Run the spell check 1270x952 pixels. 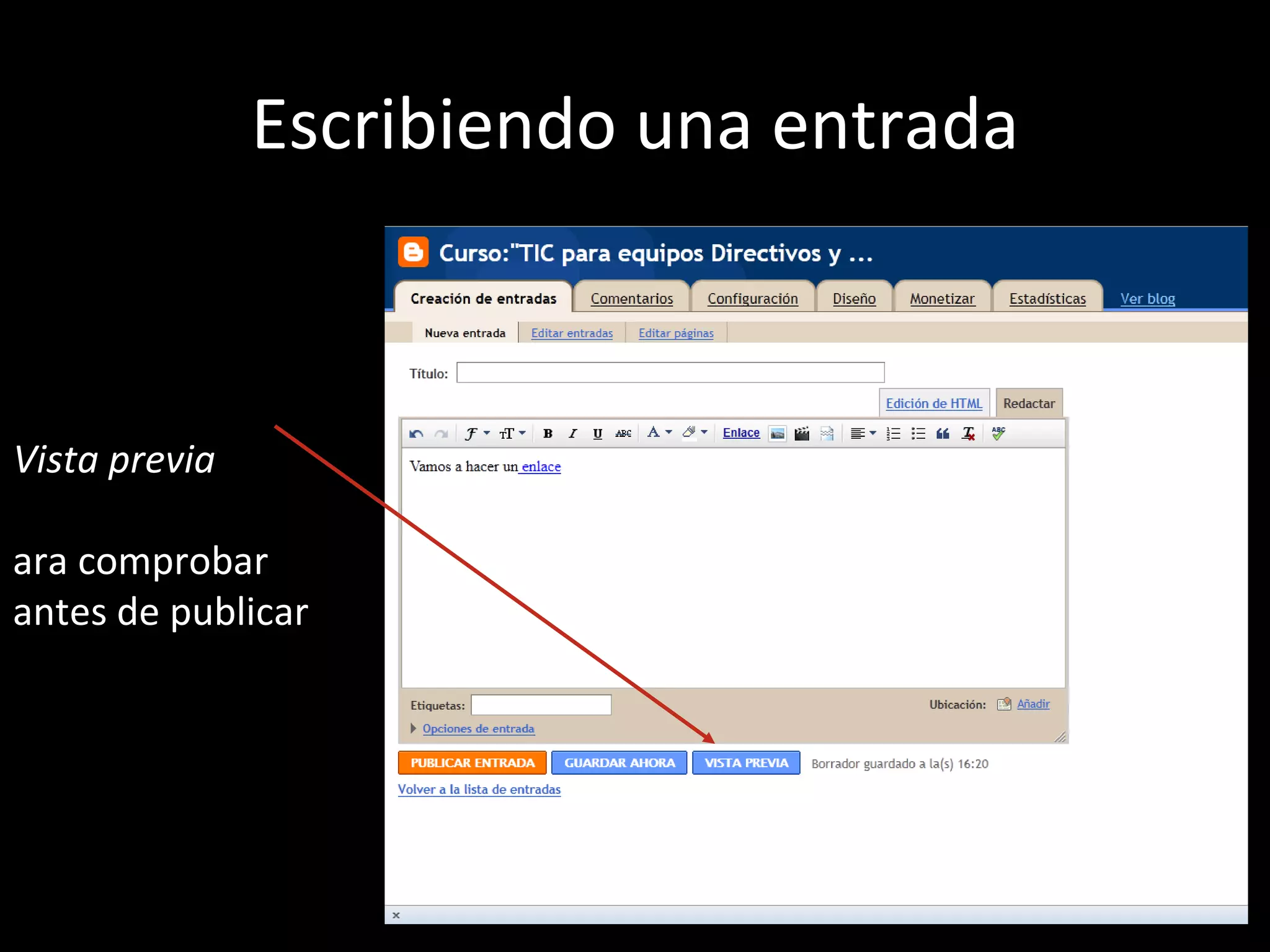998,433
